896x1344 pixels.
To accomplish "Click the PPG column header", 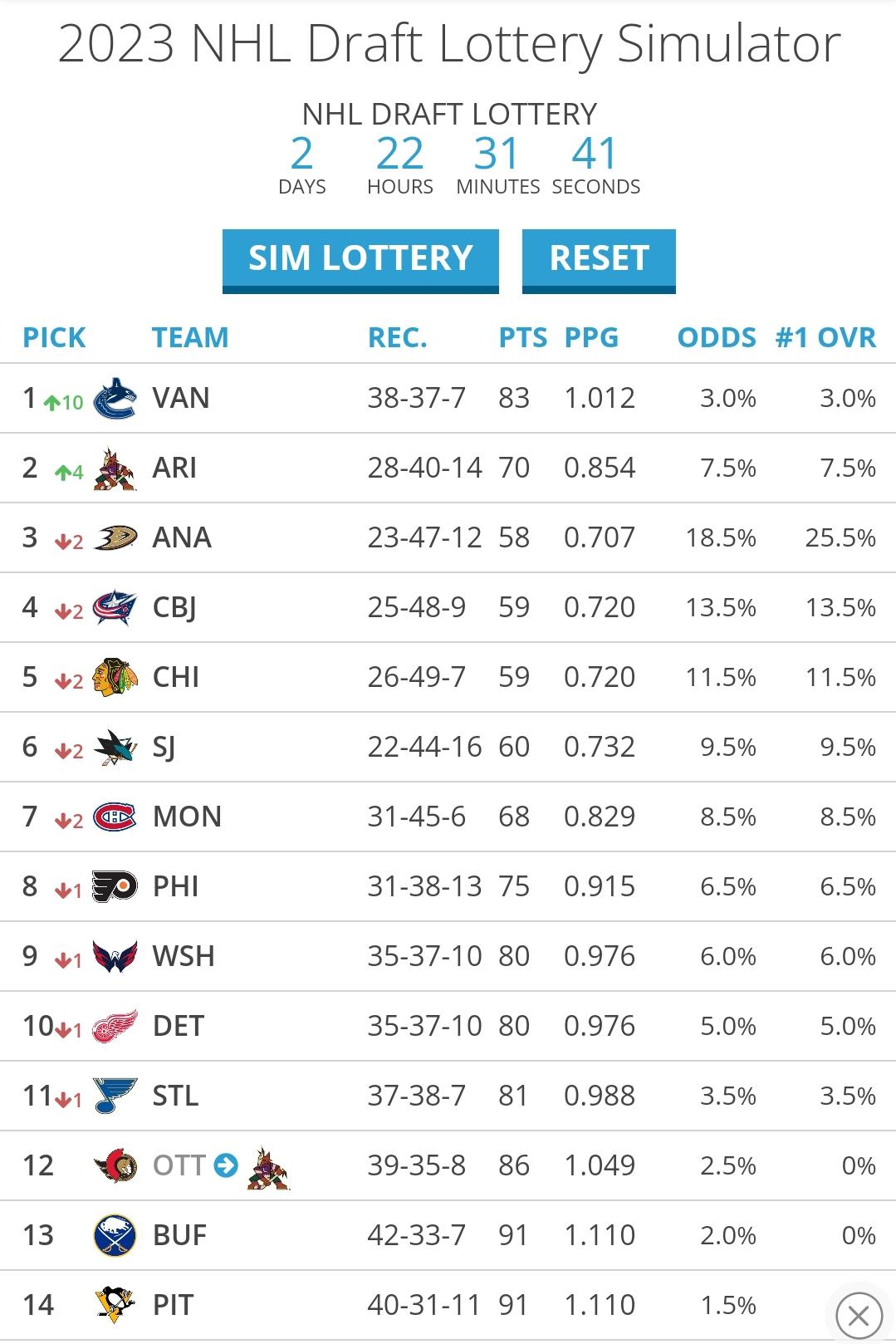I will click(591, 337).
